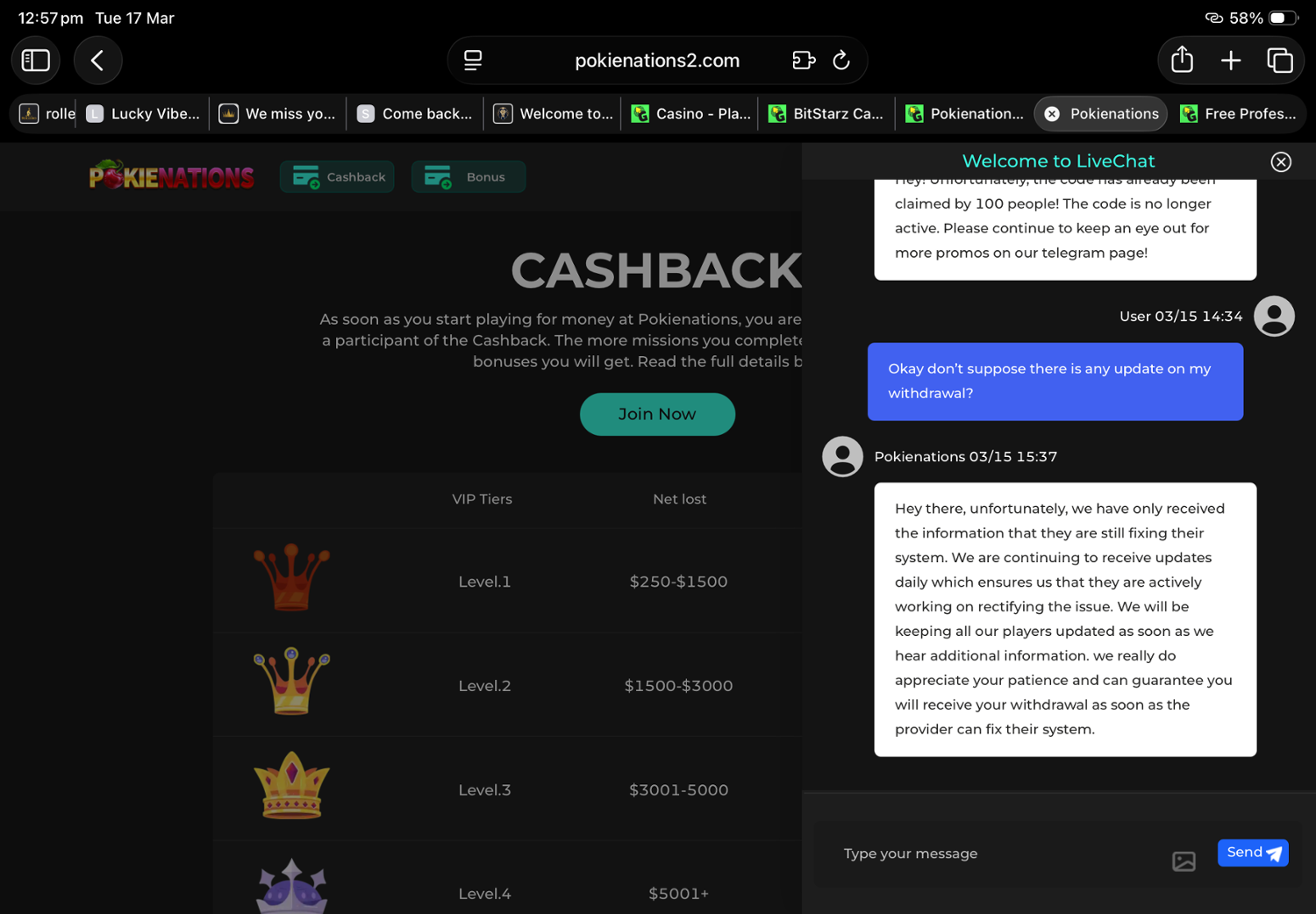This screenshot has height=914, width=1316.
Task: Focus the Type your message field
Action: (x=1000, y=853)
